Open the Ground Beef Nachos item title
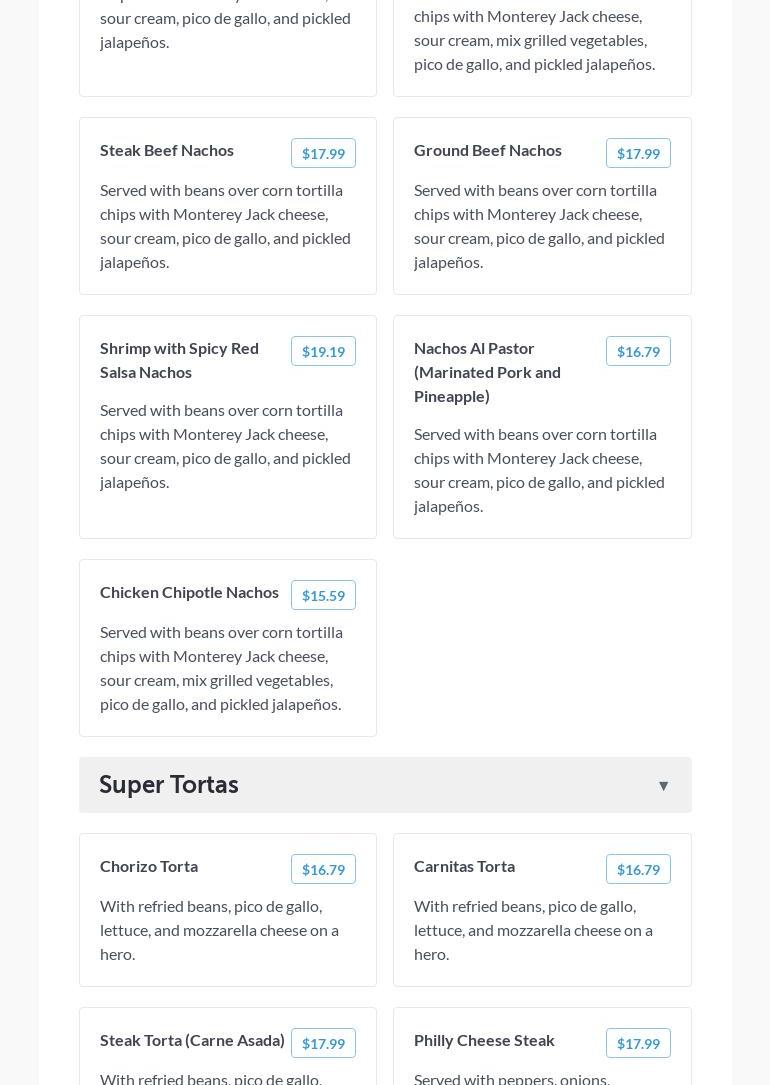The image size is (770, 1085). pos(488,150)
